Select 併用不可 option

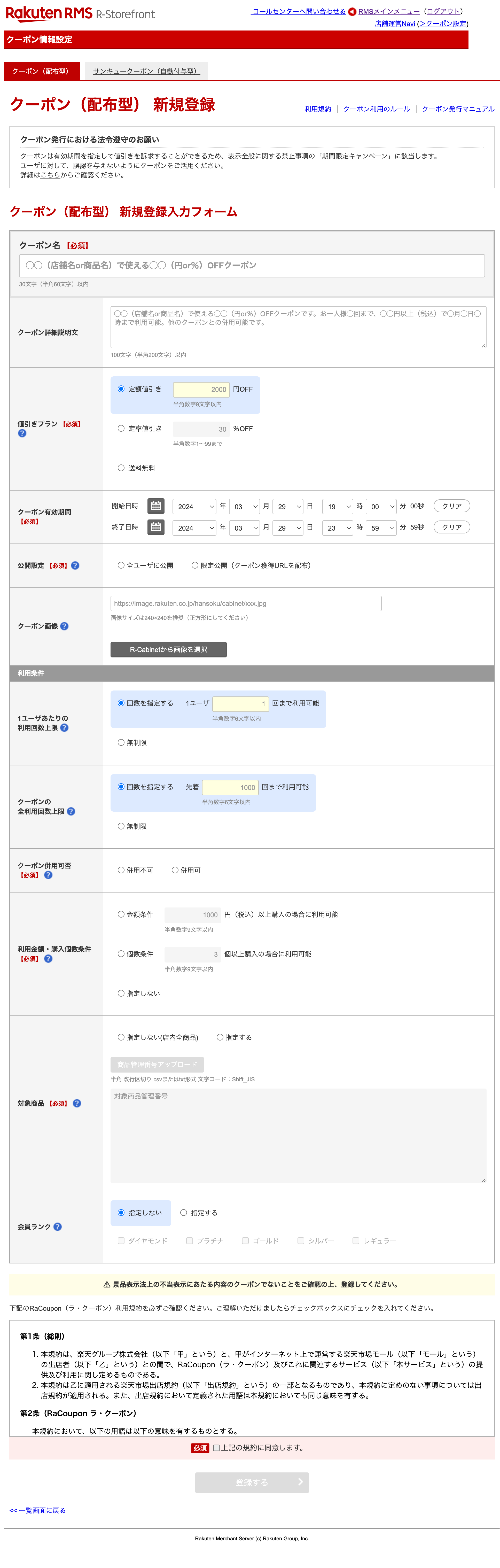tap(121, 871)
